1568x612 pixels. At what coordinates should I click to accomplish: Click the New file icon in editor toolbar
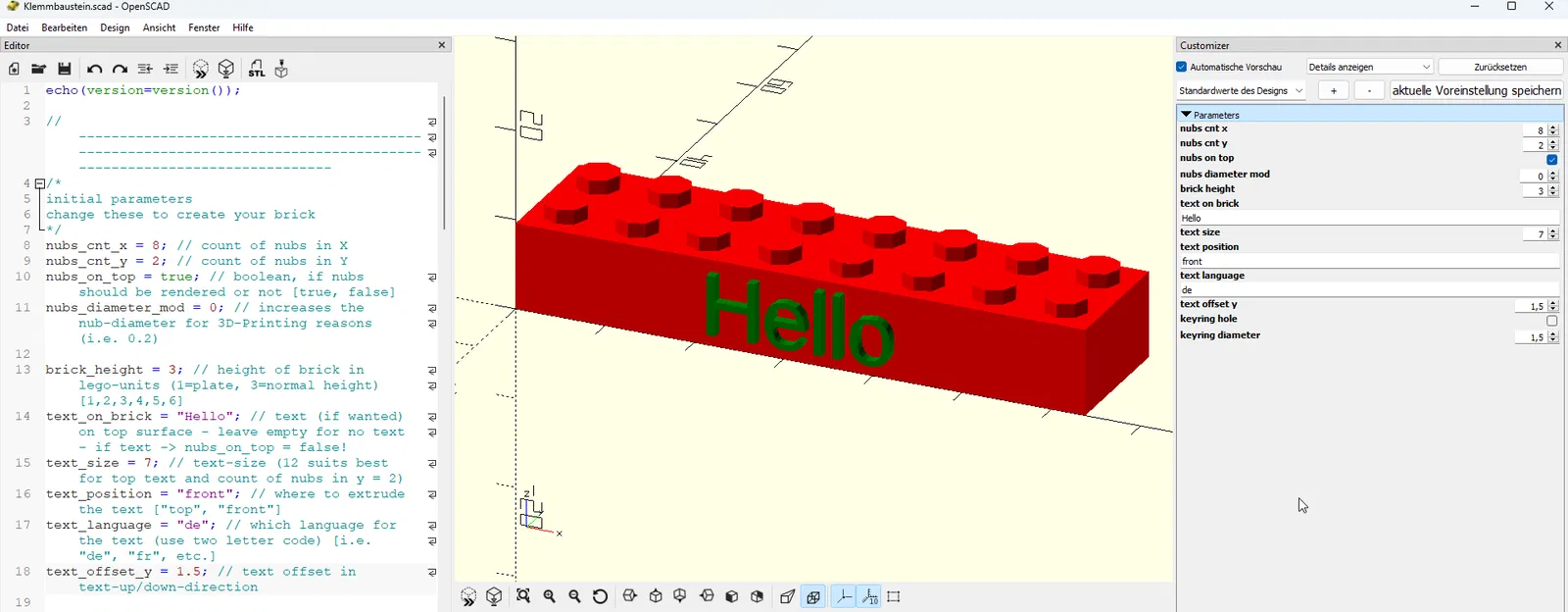[14, 69]
